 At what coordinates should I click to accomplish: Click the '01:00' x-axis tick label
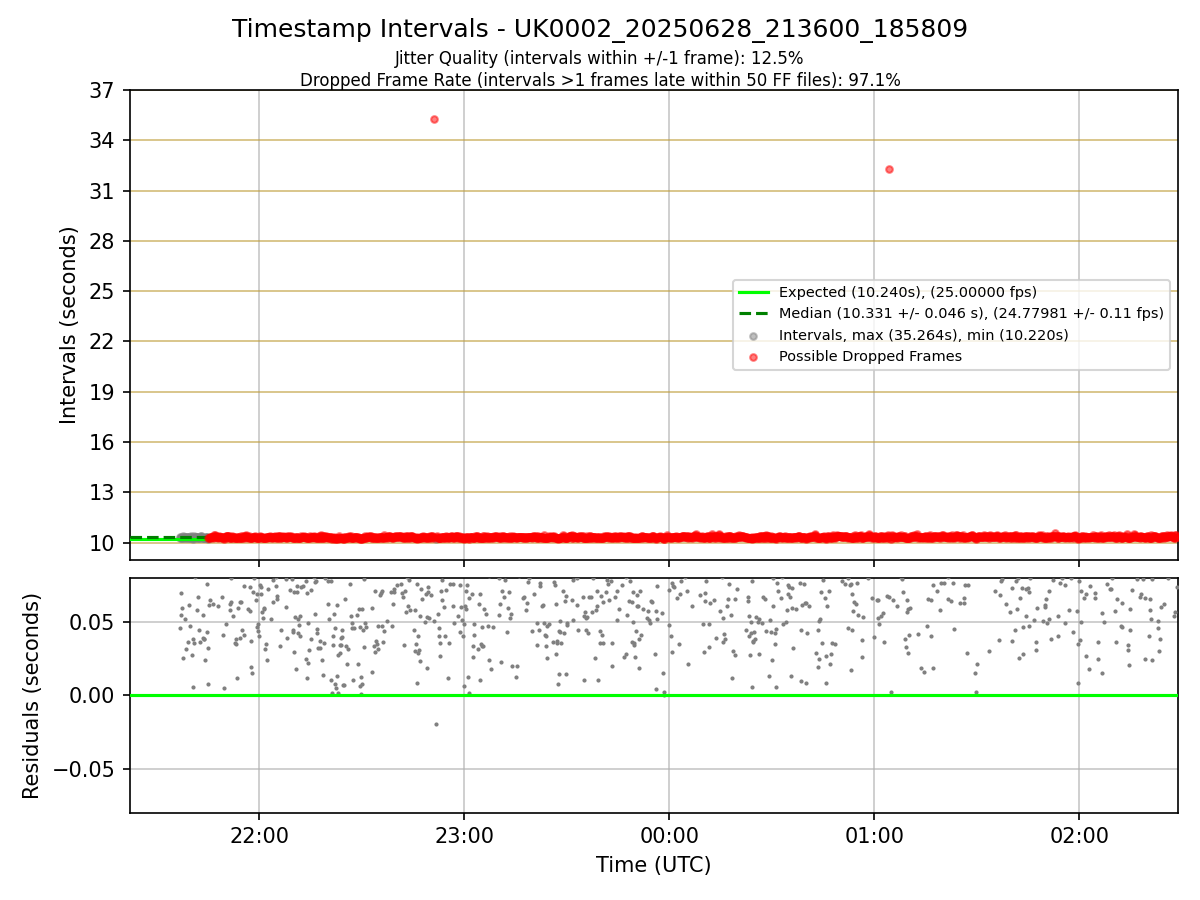coord(874,836)
